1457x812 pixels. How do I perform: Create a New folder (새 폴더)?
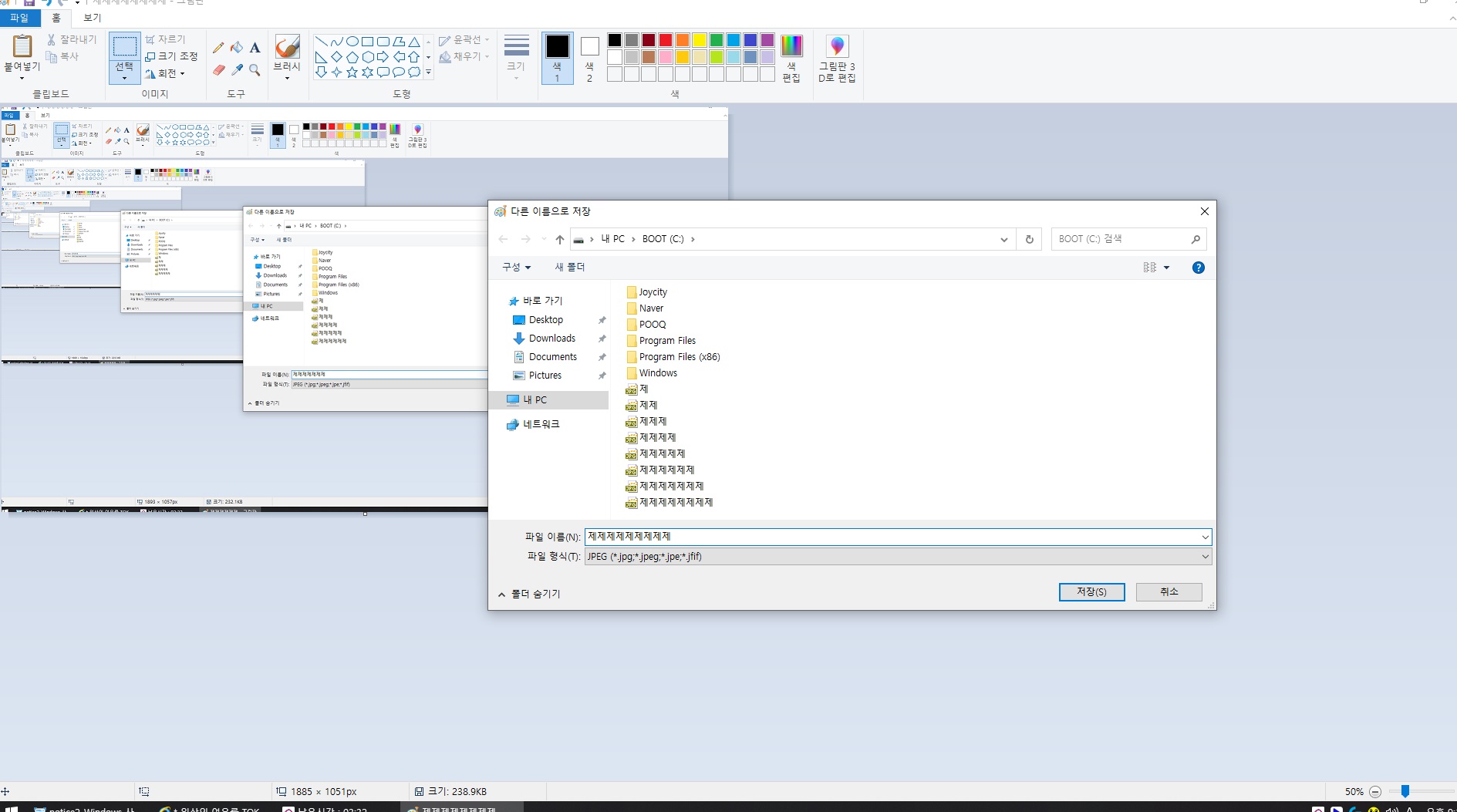tap(570, 267)
